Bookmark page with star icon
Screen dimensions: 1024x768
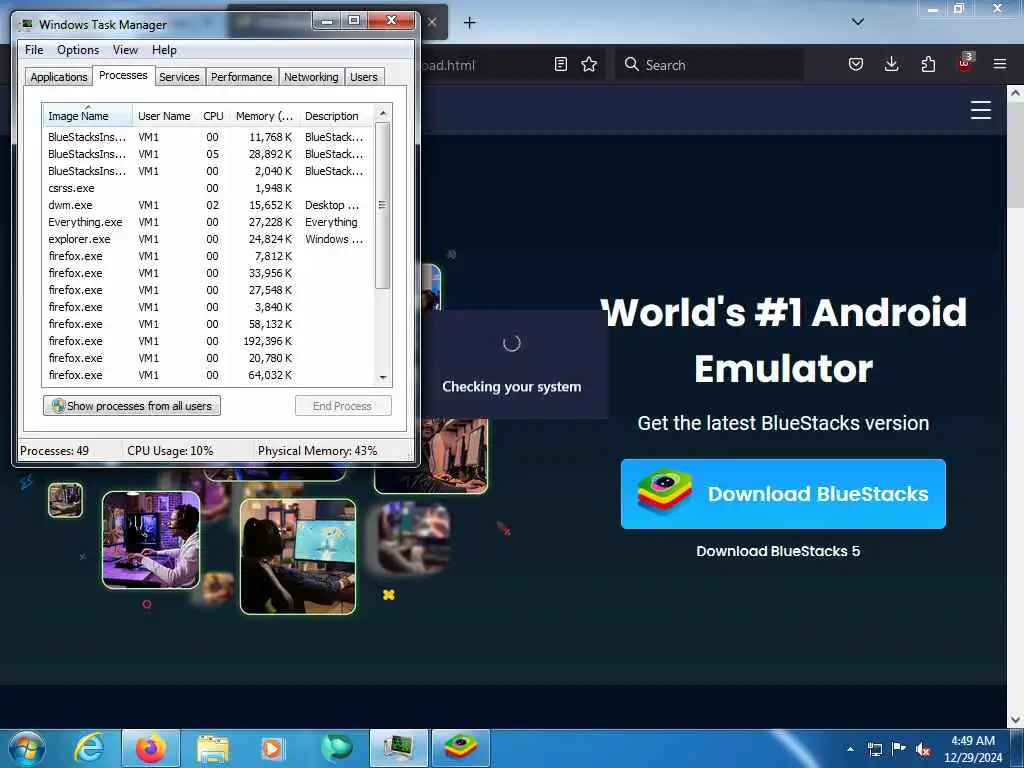(589, 64)
